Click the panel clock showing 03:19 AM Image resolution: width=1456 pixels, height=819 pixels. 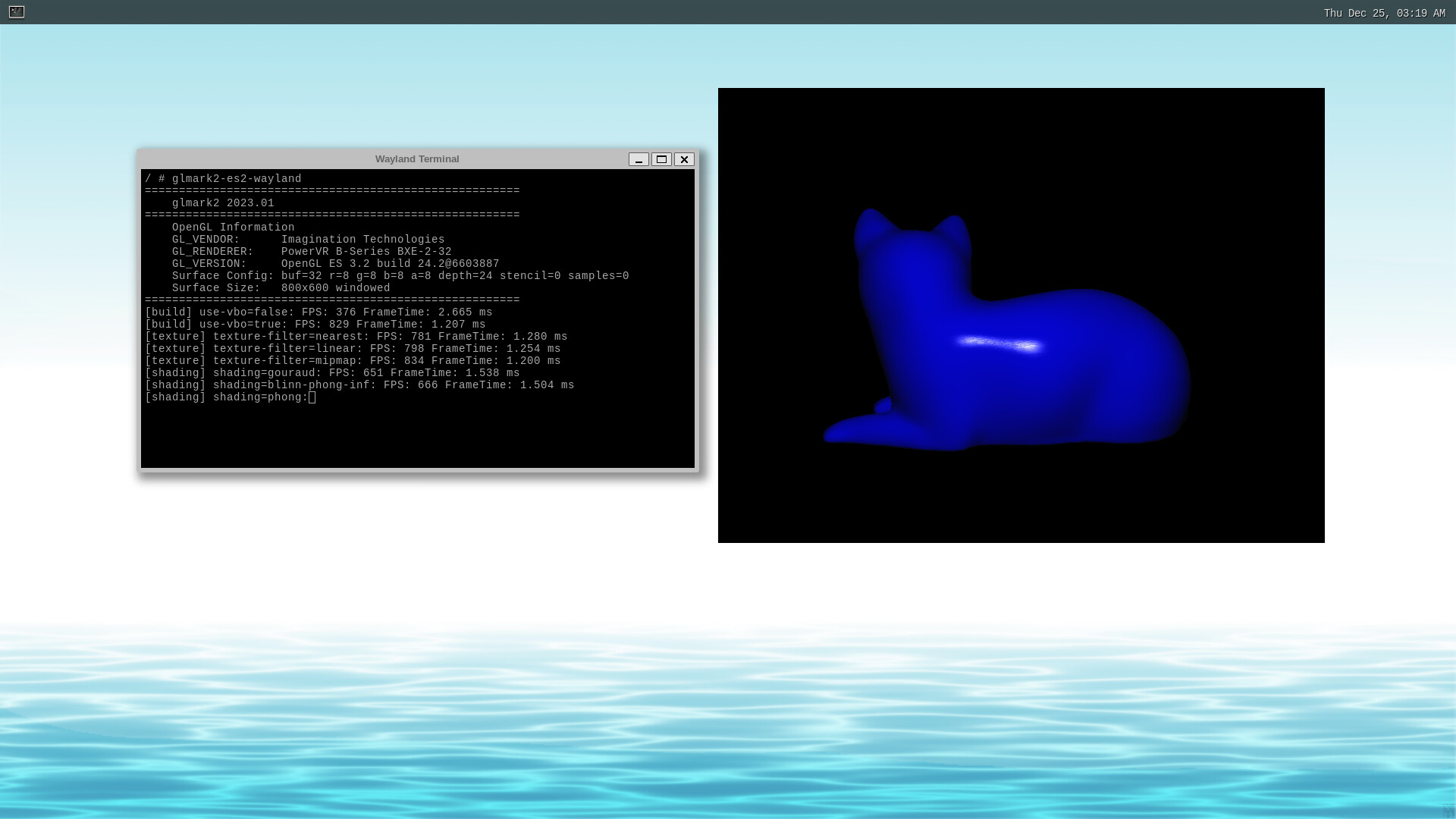tap(1384, 14)
